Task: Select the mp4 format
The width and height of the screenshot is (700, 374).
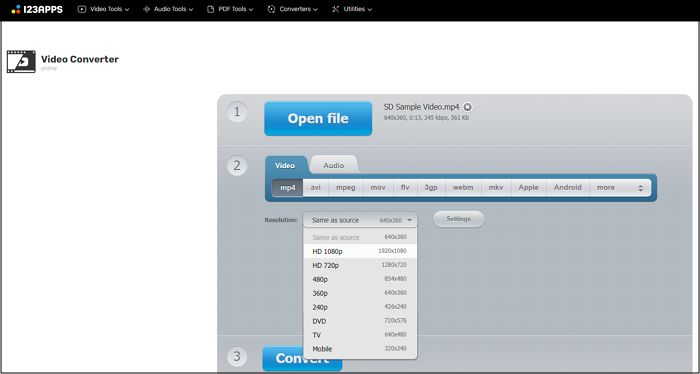Action: (x=288, y=187)
